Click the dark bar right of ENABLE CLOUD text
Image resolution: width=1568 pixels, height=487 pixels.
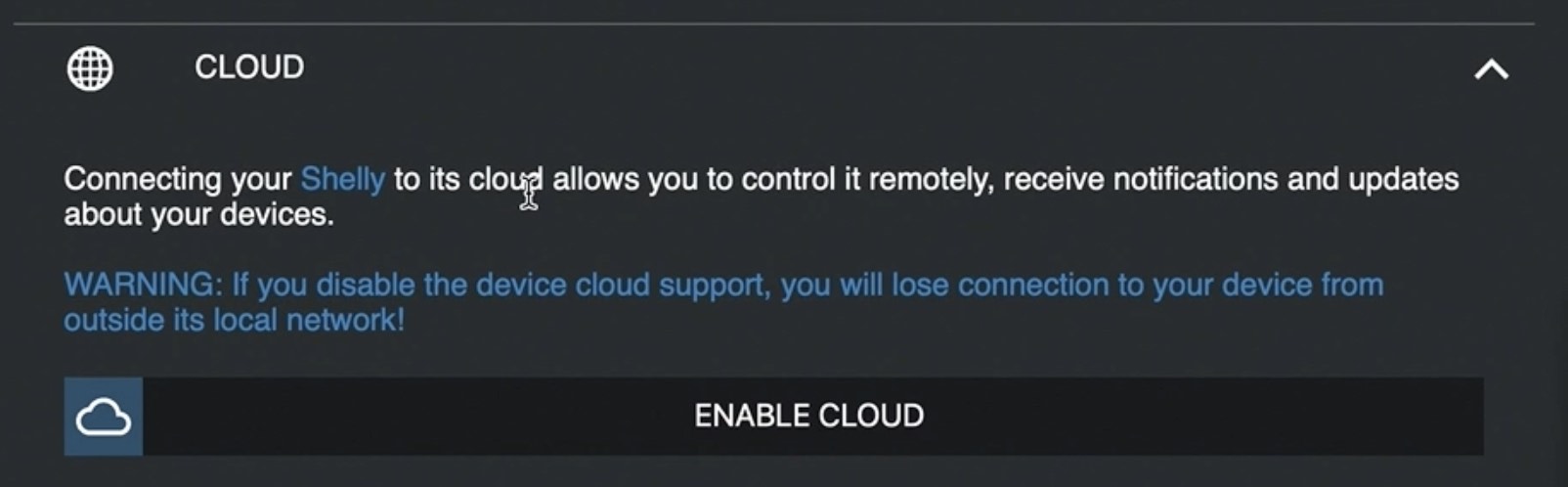(x=1204, y=417)
